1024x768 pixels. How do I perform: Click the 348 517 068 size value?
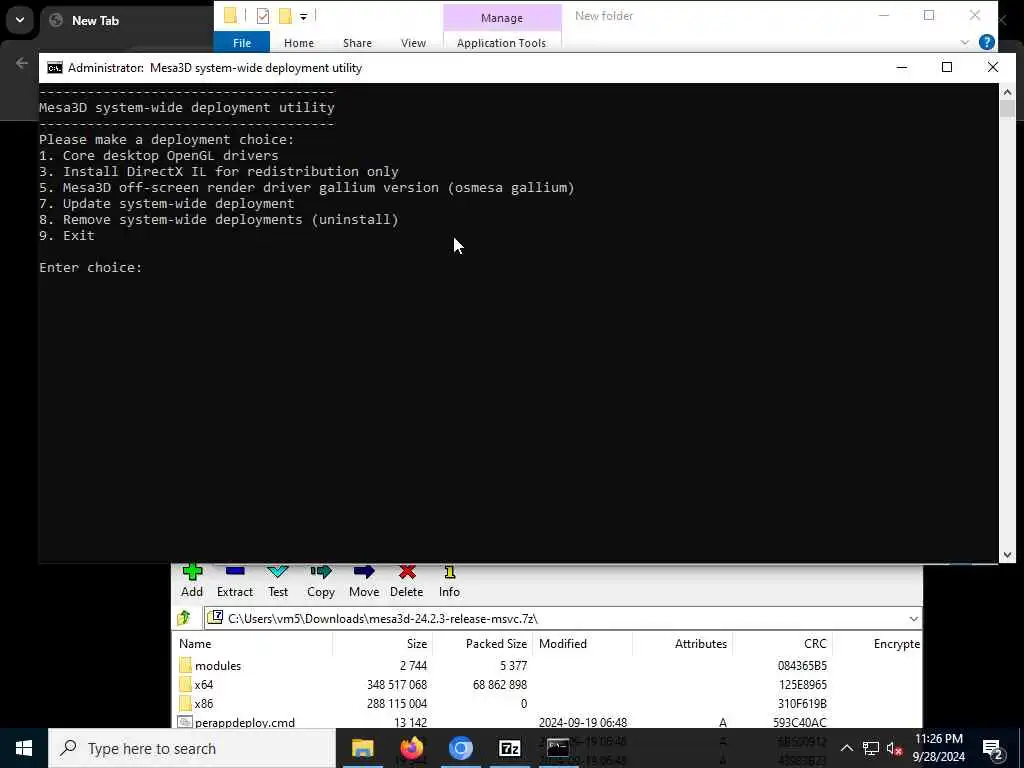(x=397, y=684)
